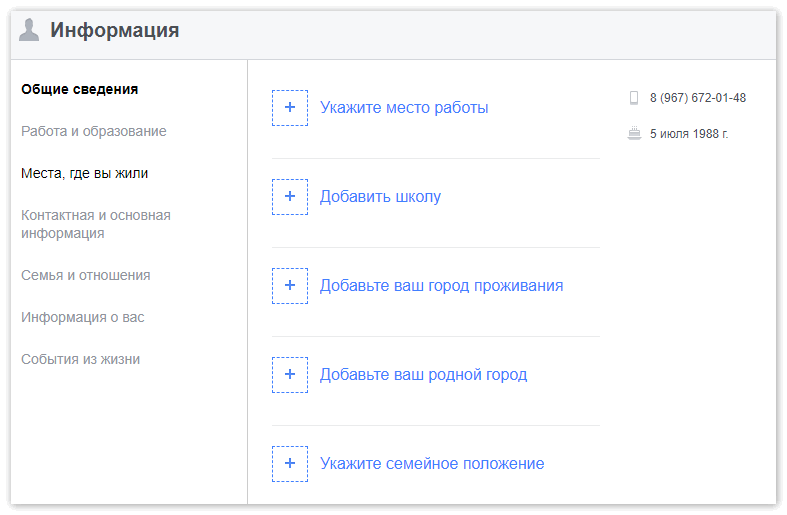Click the plus icon beside Добавить школу

[x=290, y=196]
